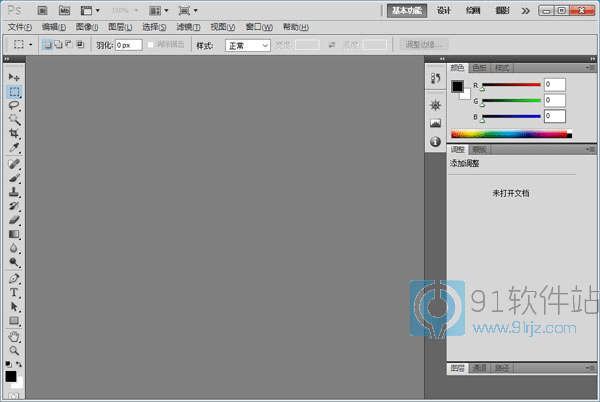Image resolution: width=600 pixels, height=402 pixels.
Task: Switch to the 设计 workspace
Action: click(444, 10)
